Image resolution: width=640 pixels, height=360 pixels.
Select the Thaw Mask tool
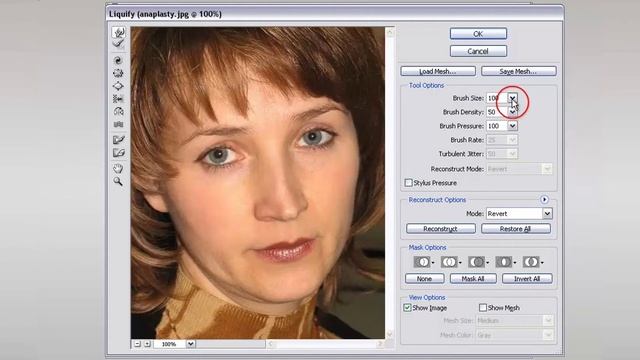coord(118,153)
